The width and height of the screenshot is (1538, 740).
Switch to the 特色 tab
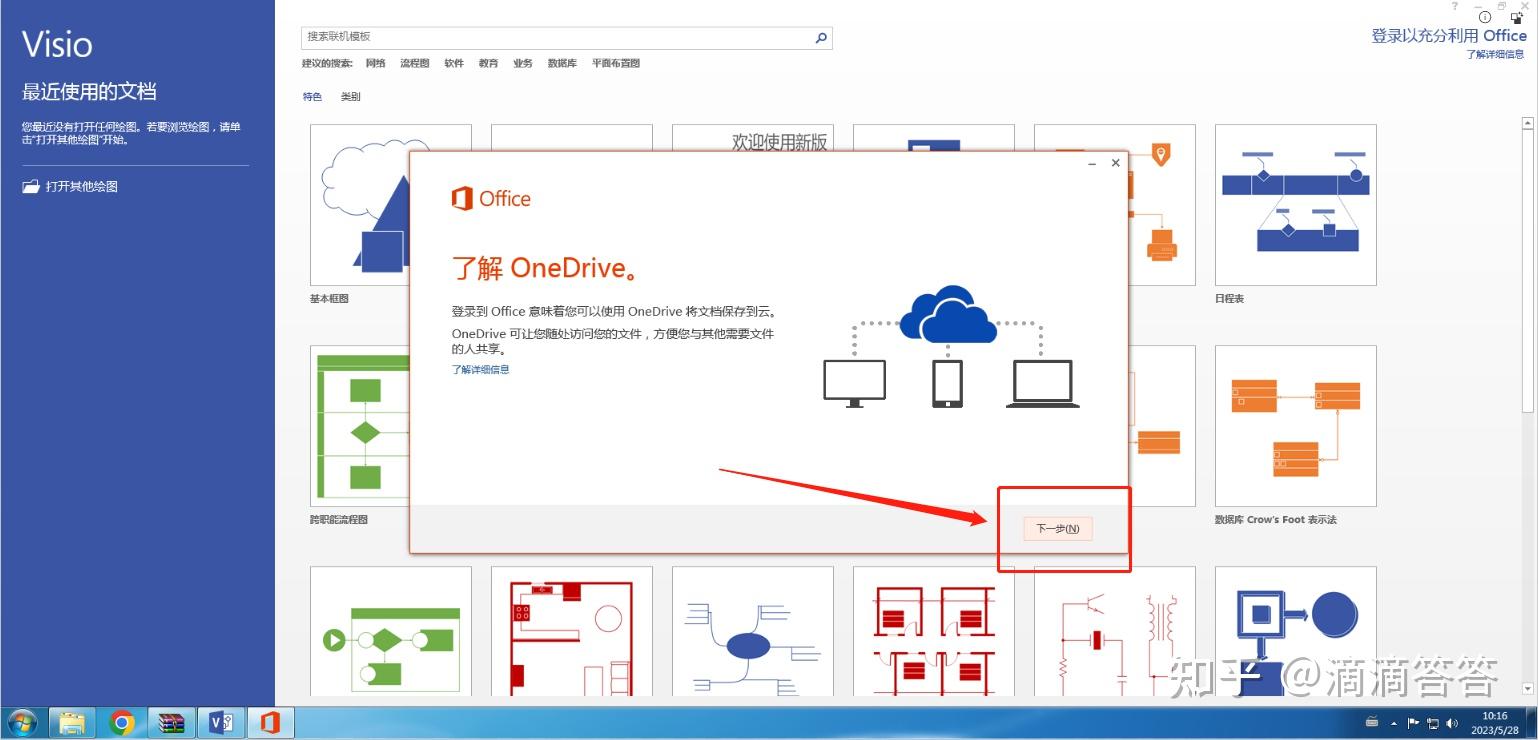click(312, 96)
